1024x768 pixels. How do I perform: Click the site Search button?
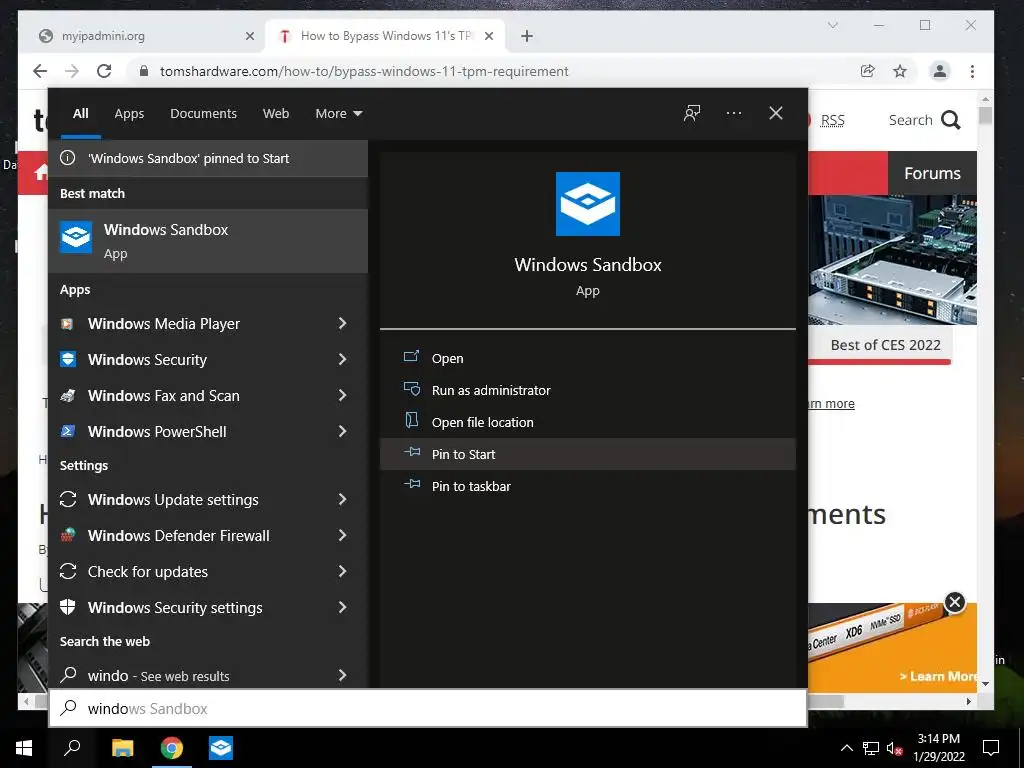point(924,120)
